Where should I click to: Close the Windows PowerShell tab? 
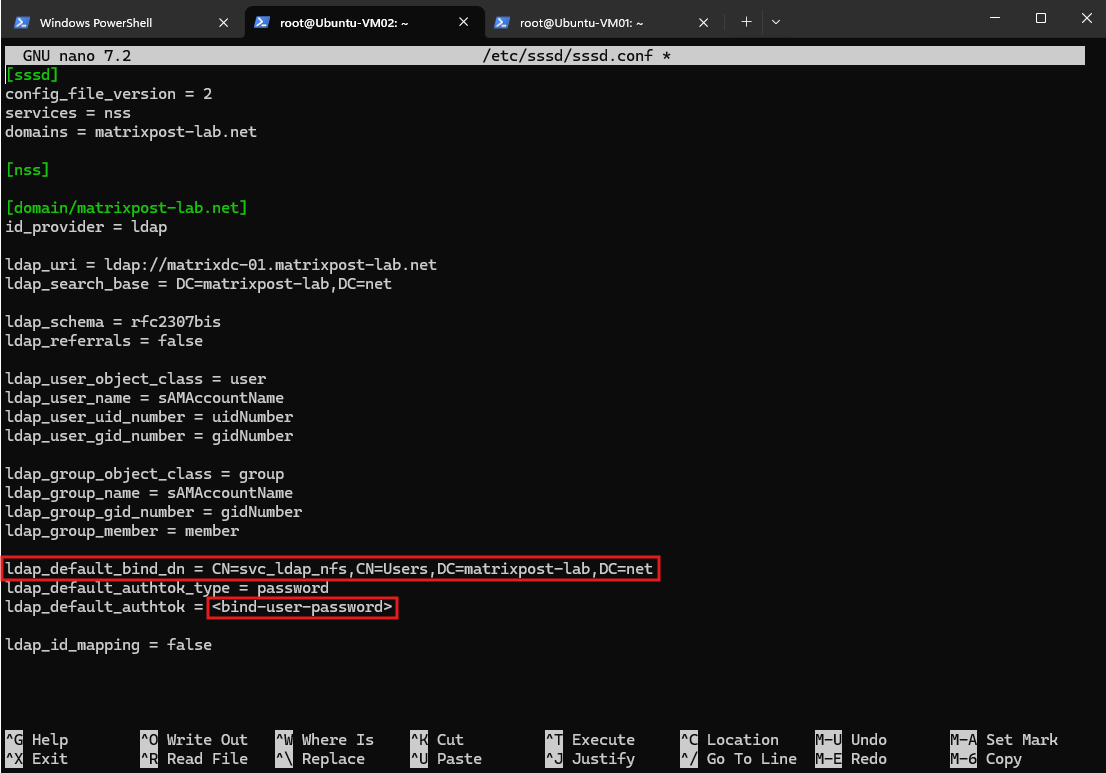pos(224,23)
